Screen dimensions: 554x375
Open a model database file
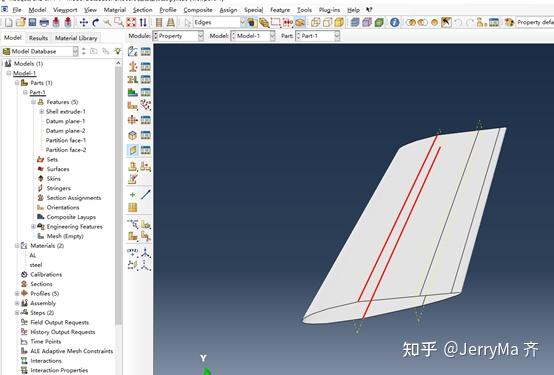click(20, 23)
